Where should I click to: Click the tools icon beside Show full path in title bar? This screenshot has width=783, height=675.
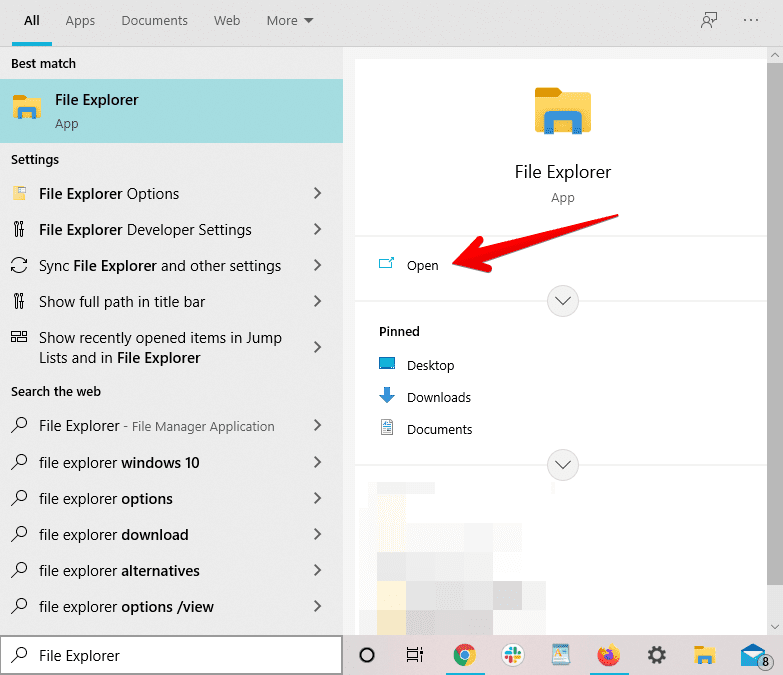pos(19,301)
